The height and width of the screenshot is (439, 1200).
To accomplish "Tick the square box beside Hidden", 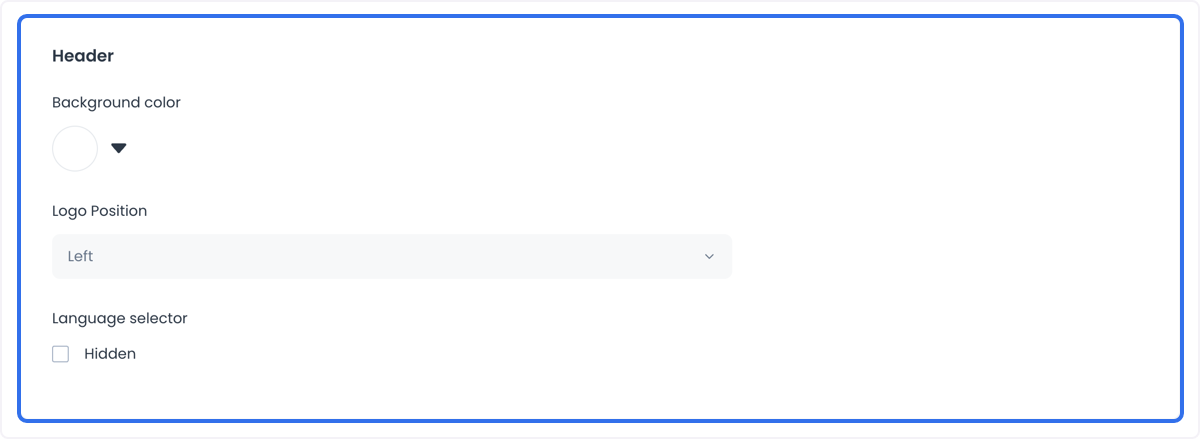I will [x=61, y=354].
